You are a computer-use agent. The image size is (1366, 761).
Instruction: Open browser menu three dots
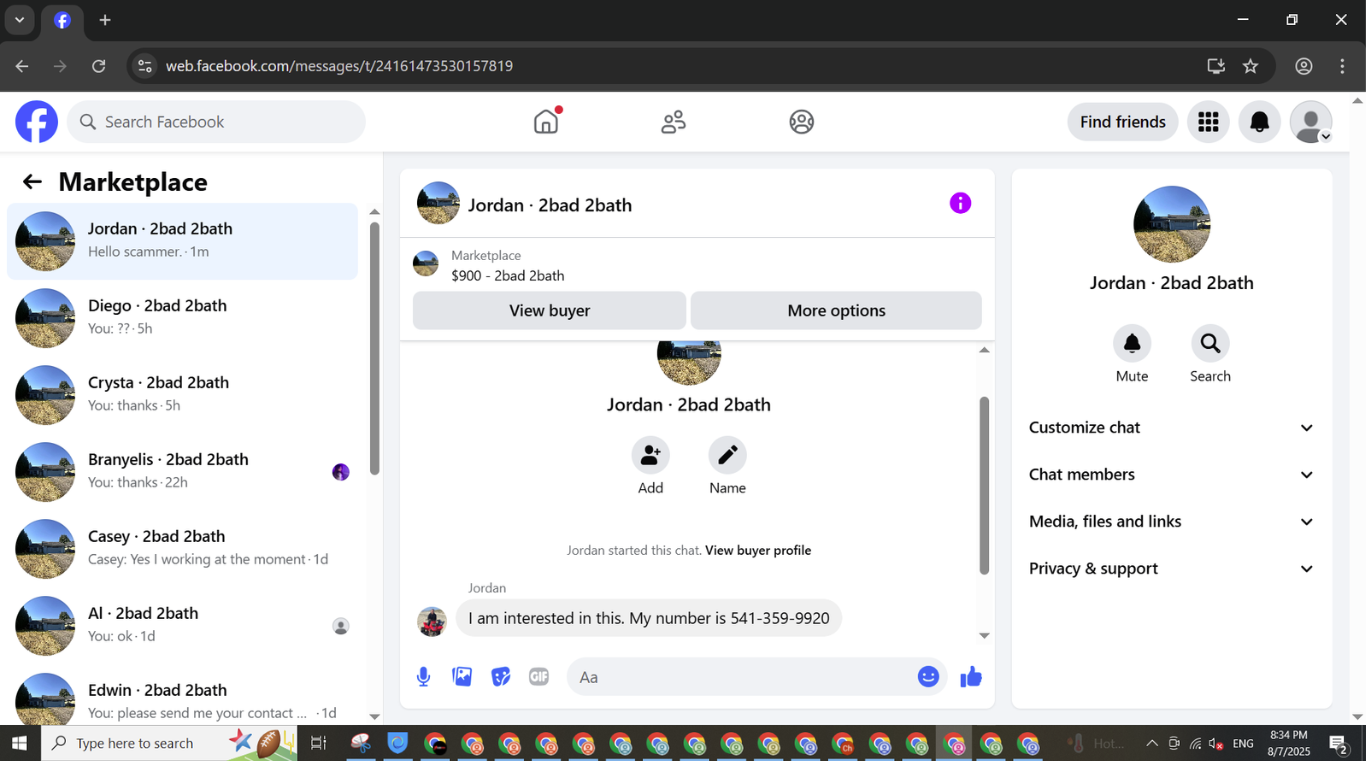click(x=1343, y=66)
